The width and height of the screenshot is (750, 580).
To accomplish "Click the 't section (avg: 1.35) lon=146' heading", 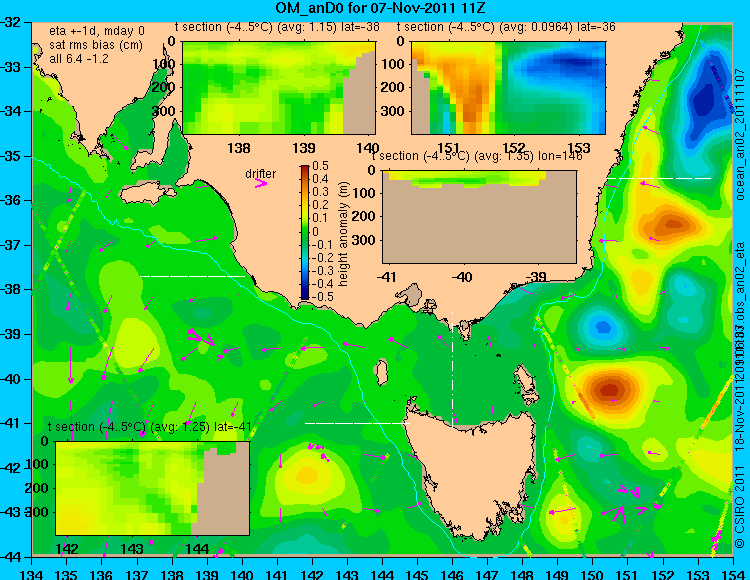I will pos(477,156).
